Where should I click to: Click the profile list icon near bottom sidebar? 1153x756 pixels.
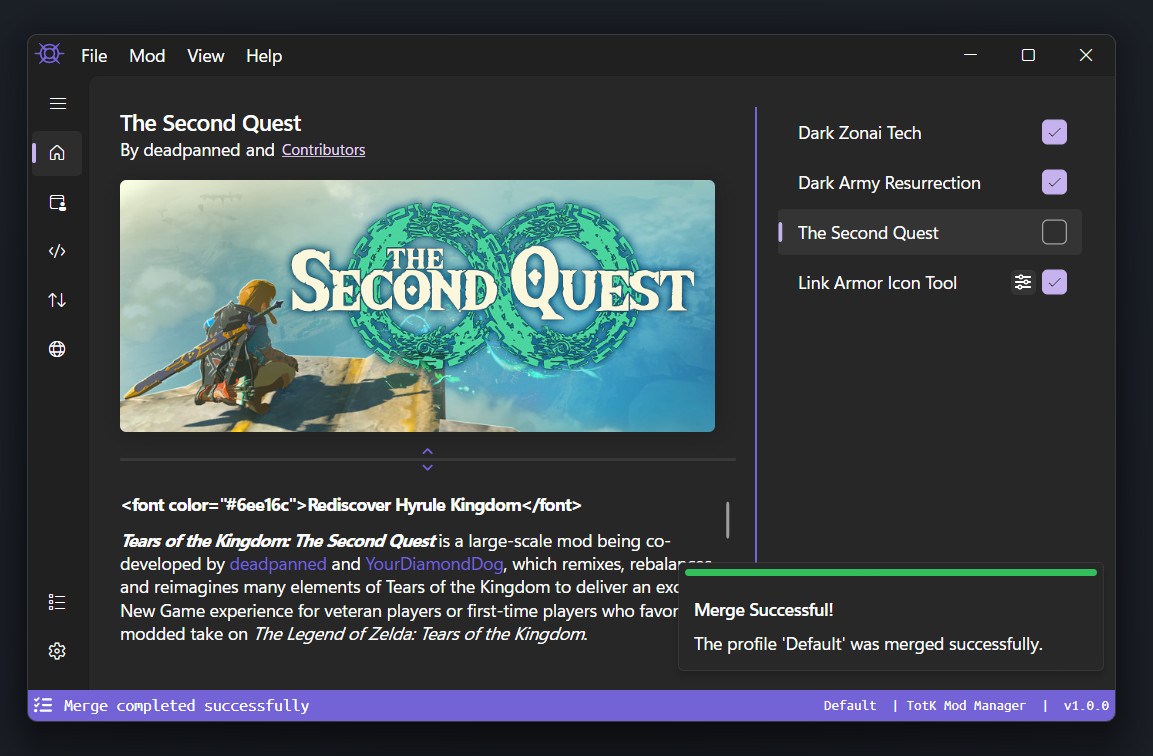point(57,602)
